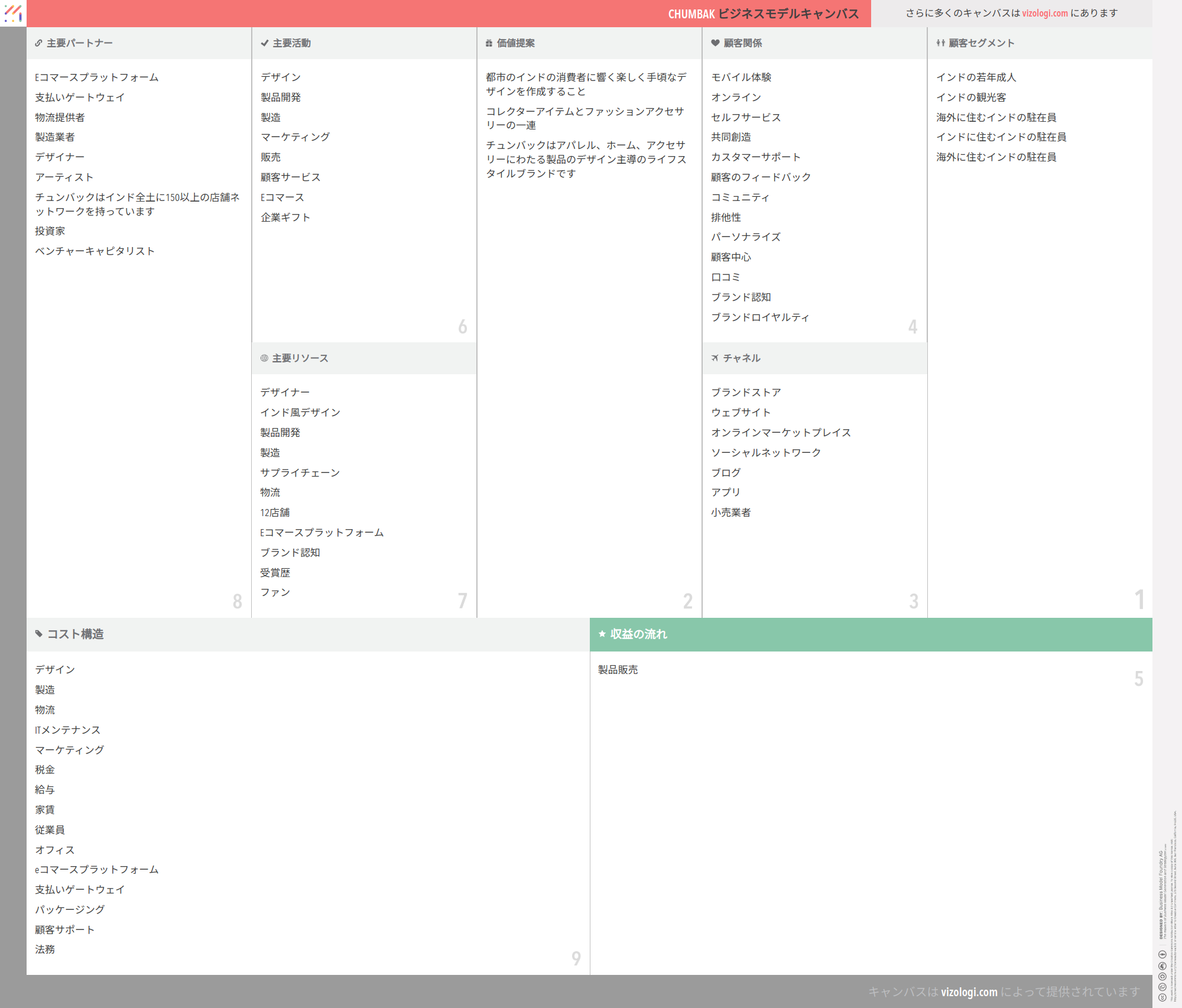Click the Creative Commons license icon

click(1162, 997)
